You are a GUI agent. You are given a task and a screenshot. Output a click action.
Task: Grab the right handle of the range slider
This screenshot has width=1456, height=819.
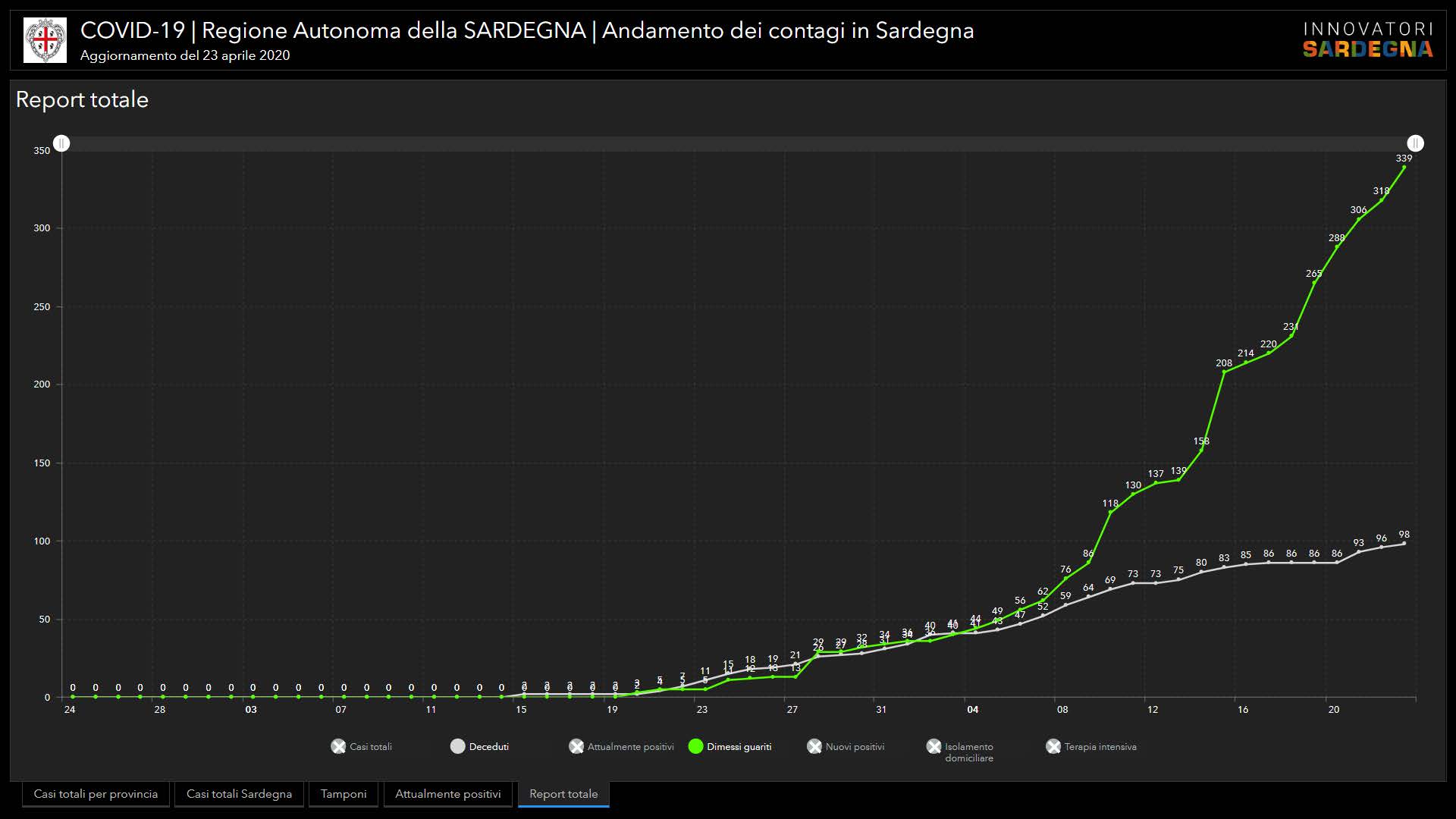pyautogui.click(x=1415, y=143)
